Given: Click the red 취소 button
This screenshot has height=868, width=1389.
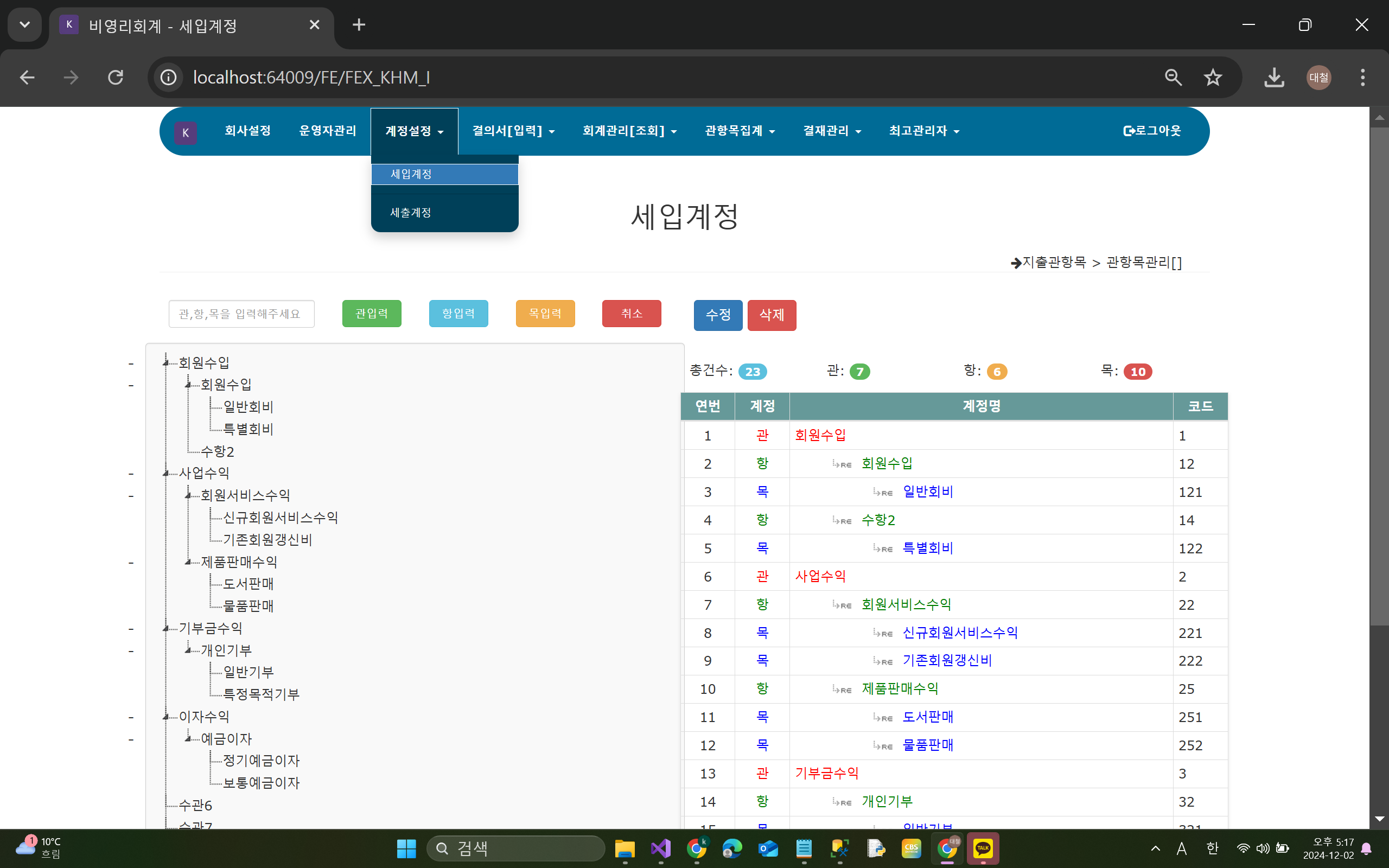Looking at the screenshot, I should [632, 314].
